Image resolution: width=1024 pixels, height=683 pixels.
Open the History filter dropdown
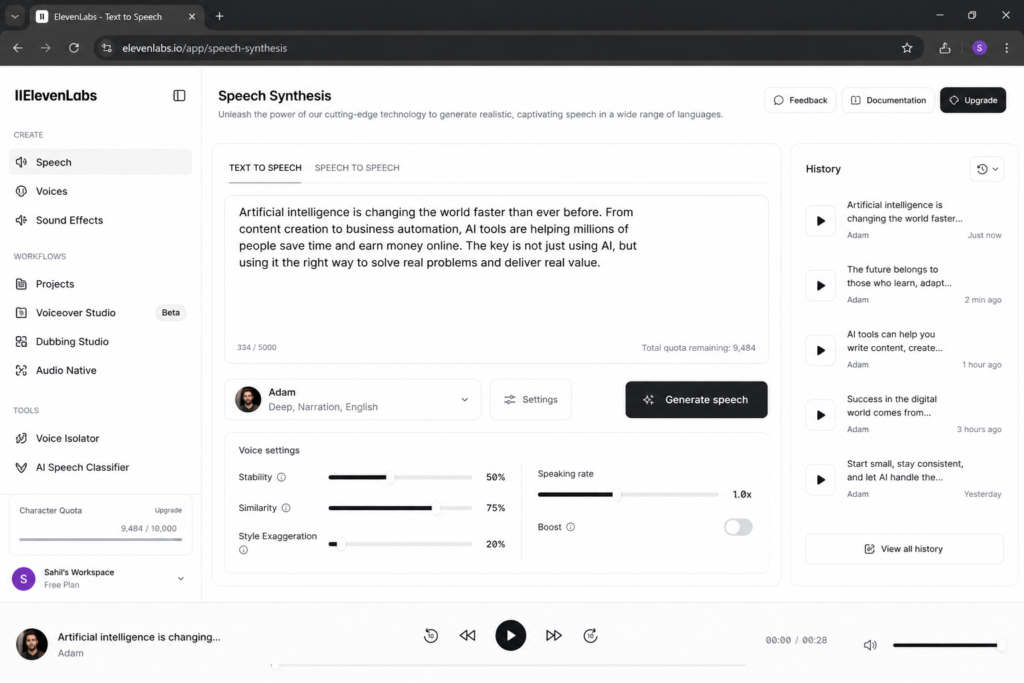[x=987, y=169]
